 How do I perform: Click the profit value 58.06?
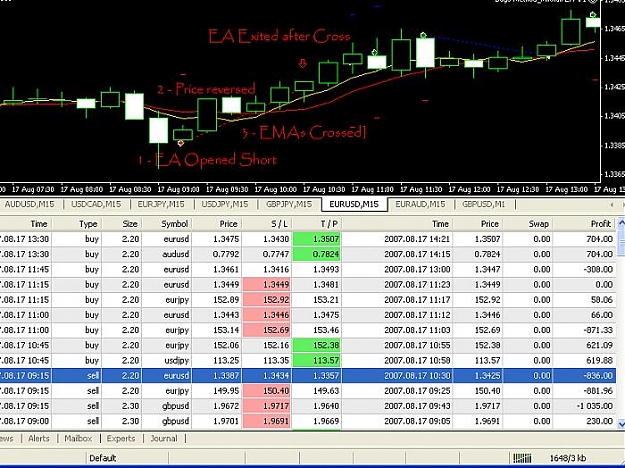click(602, 300)
